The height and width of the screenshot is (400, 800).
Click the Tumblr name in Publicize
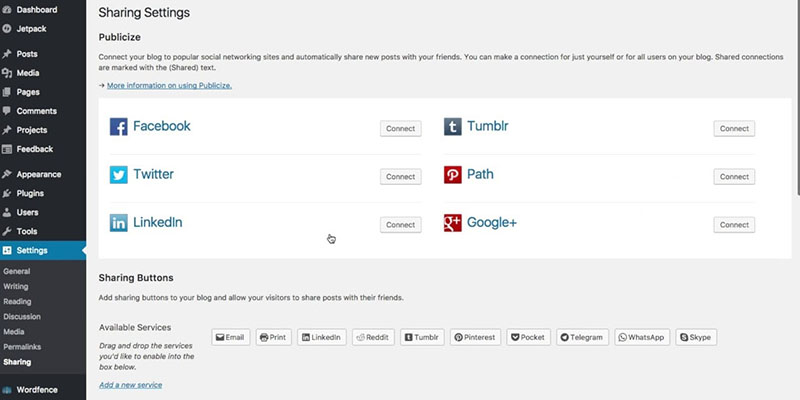pos(488,126)
